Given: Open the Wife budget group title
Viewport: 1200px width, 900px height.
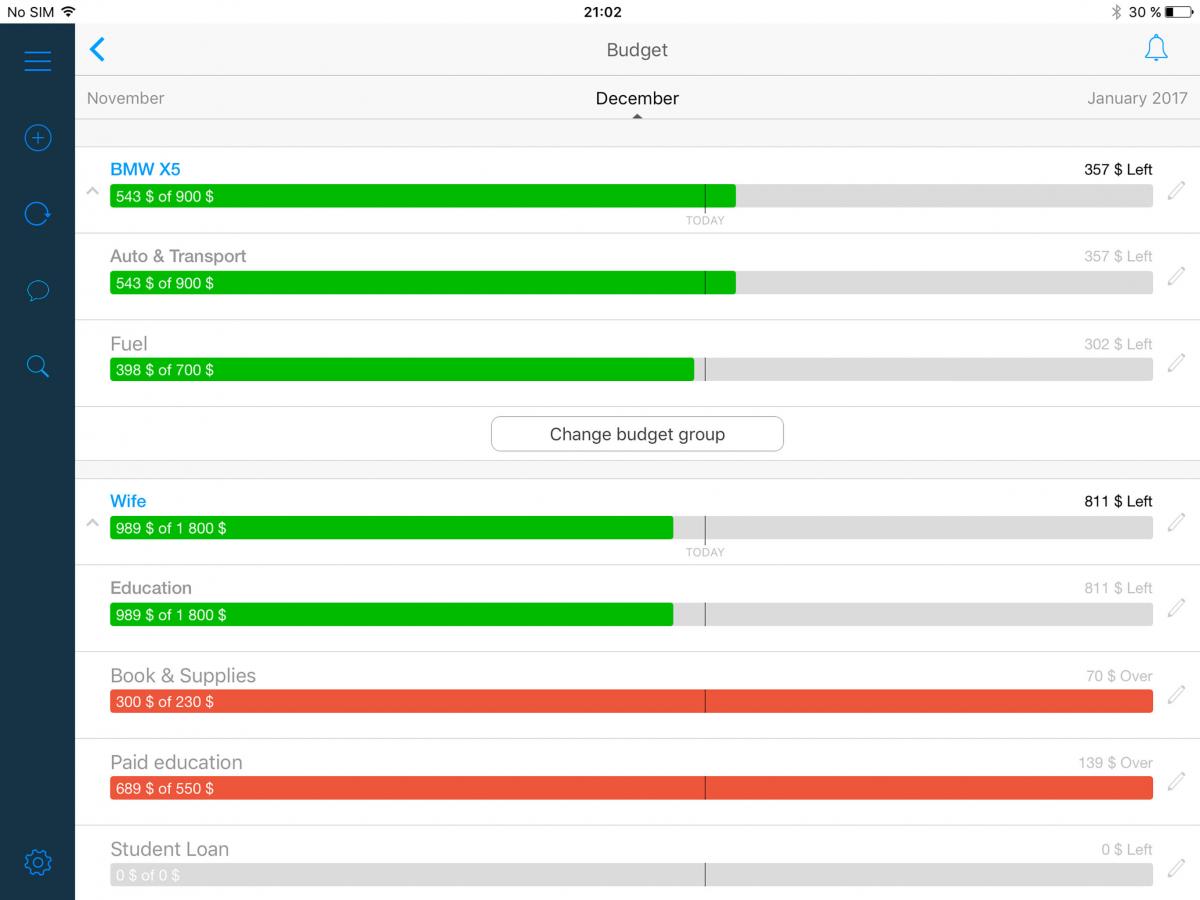Looking at the screenshot, I should (128, 501).
